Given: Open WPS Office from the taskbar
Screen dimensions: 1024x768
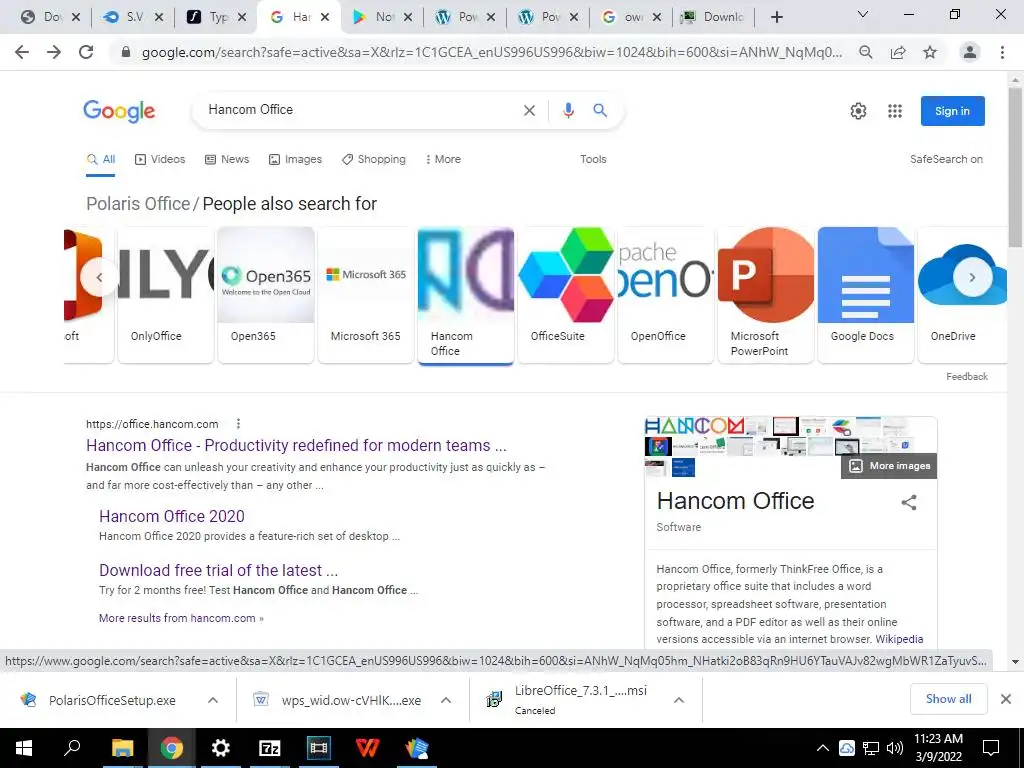Looking at the screenshot, I should (367, 748).
